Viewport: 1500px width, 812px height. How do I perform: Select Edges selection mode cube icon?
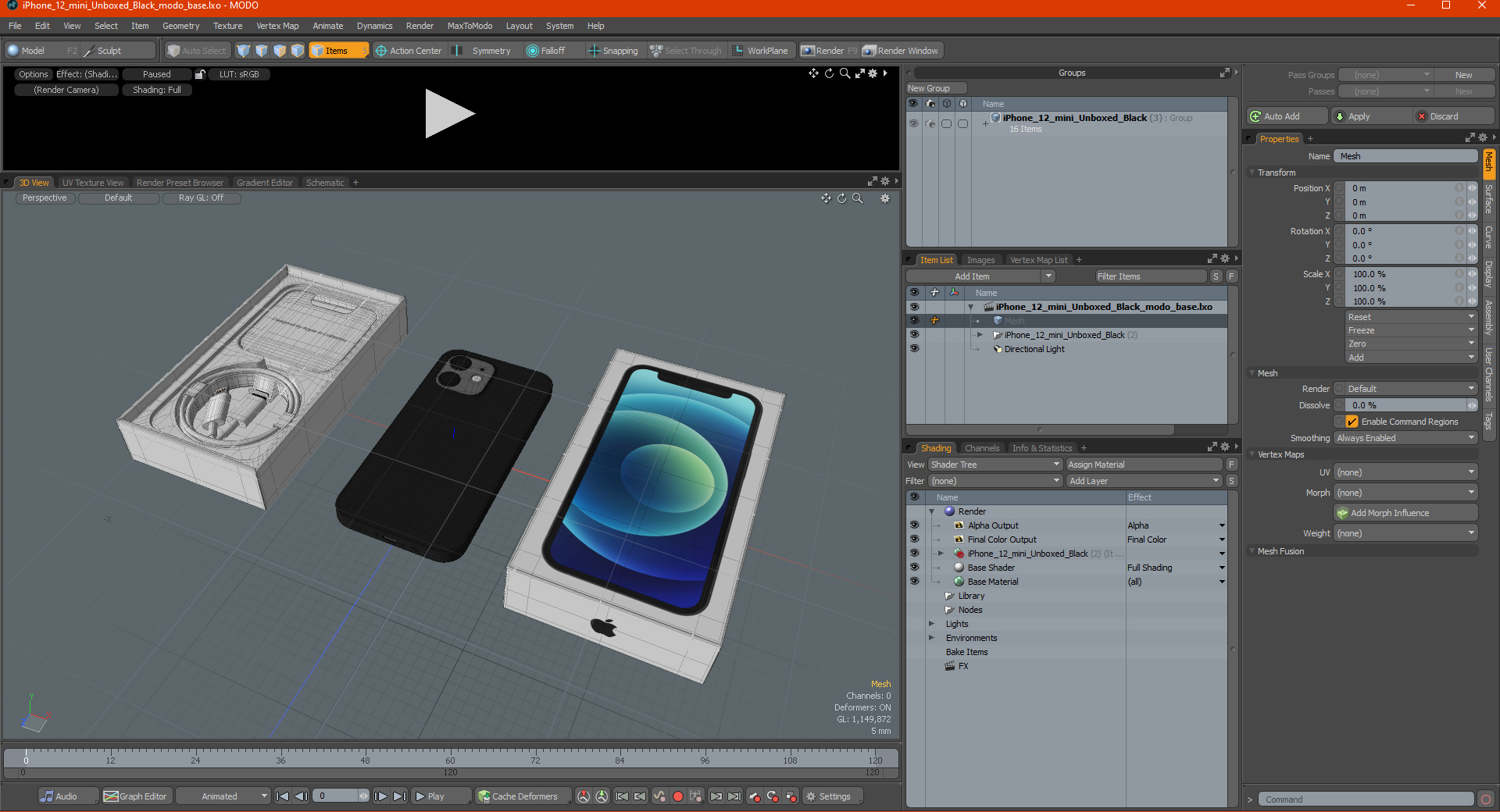(262, 51)
